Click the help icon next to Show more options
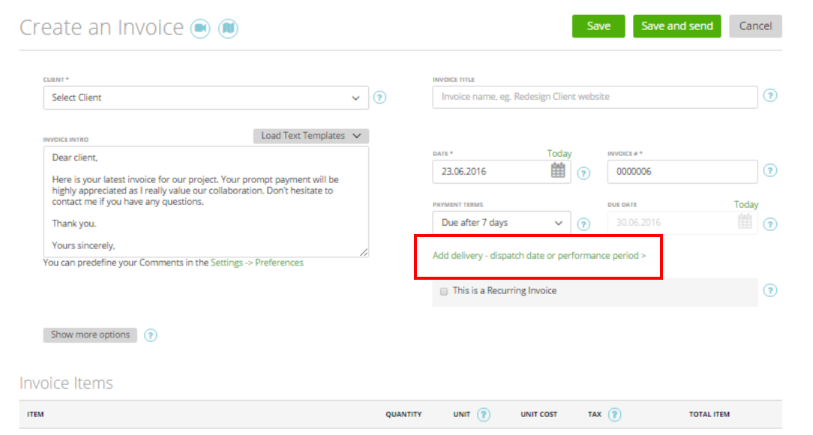 click(x=150, y=335)
